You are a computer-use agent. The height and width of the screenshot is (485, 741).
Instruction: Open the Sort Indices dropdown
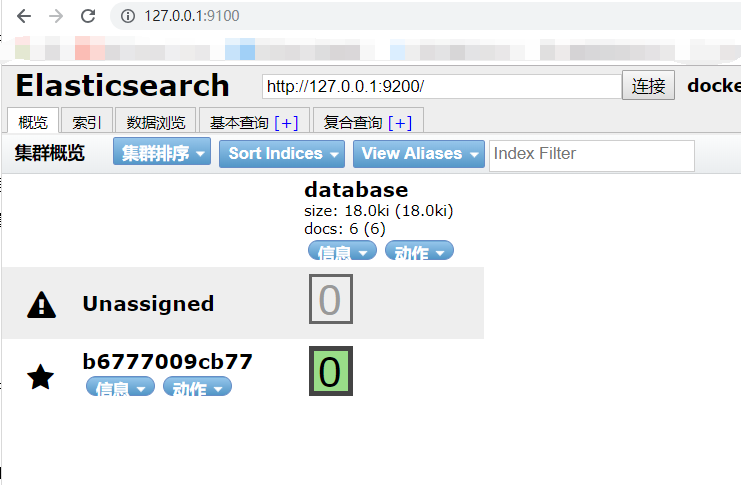tap(282, 154)
